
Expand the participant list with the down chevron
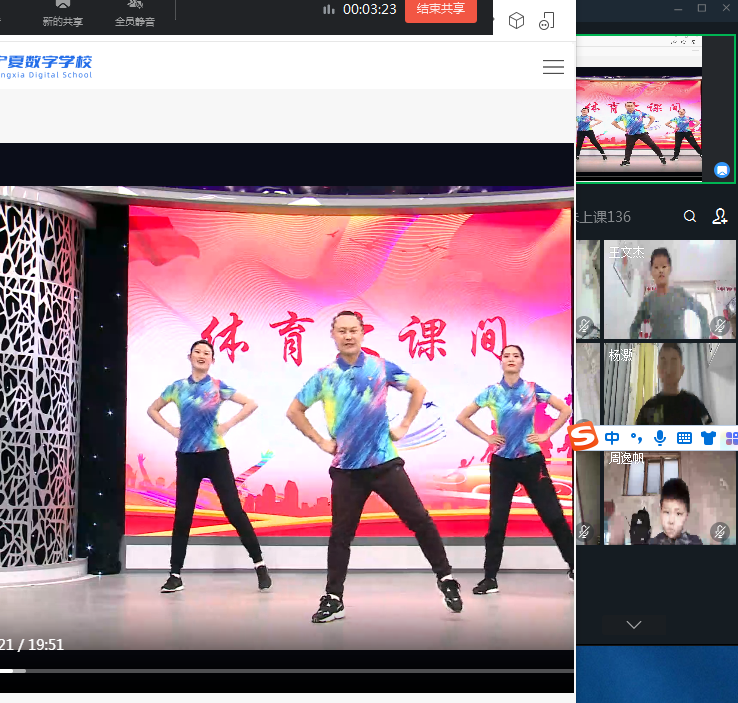pos(634,624)
